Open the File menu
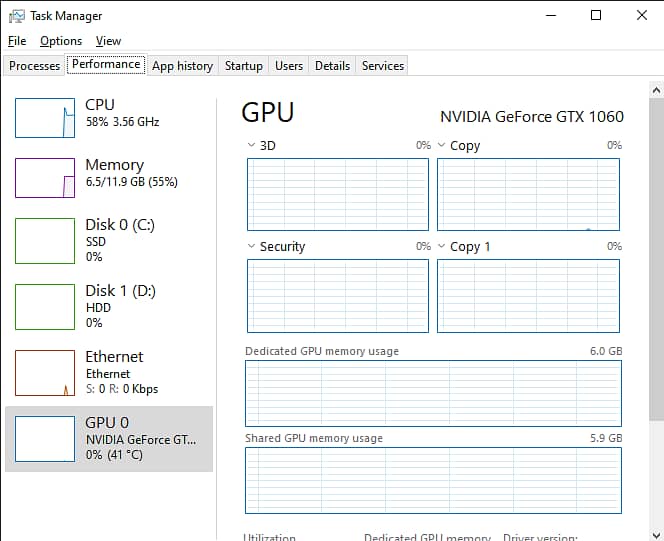664x541 pixels. [17, 41]
